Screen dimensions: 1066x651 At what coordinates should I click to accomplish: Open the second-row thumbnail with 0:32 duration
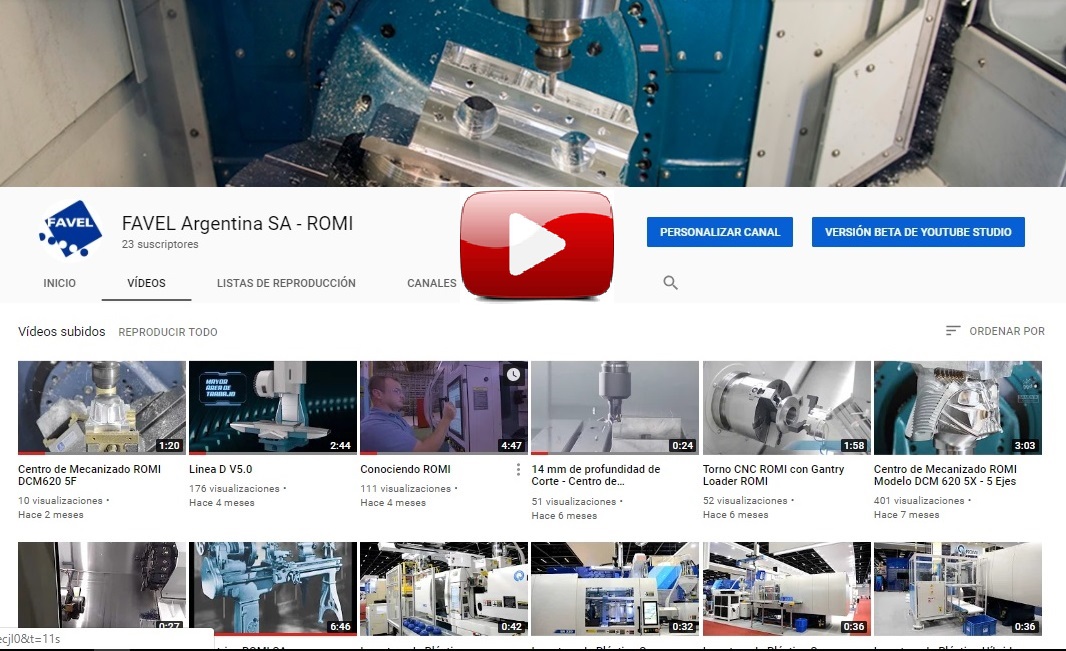tap(615, 588)
